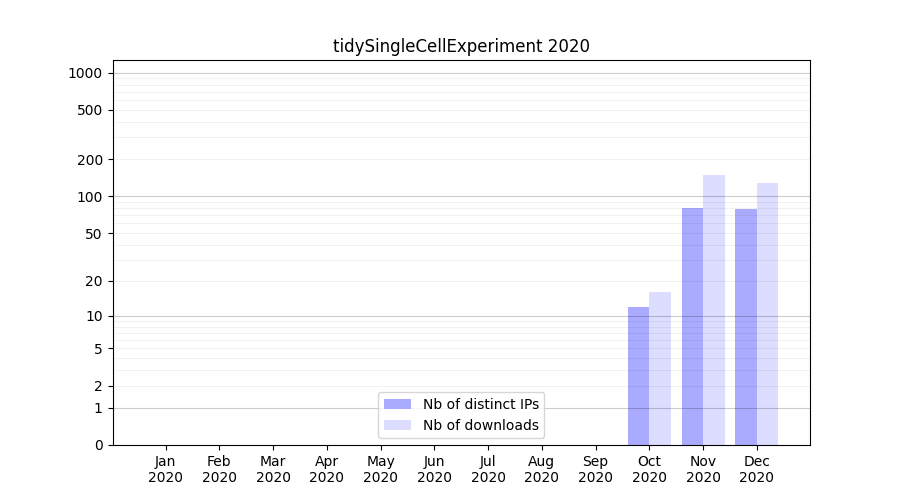Click the 1000 y-axis tick label
This screenshot has height=500, width=900.
pos(85,73)
